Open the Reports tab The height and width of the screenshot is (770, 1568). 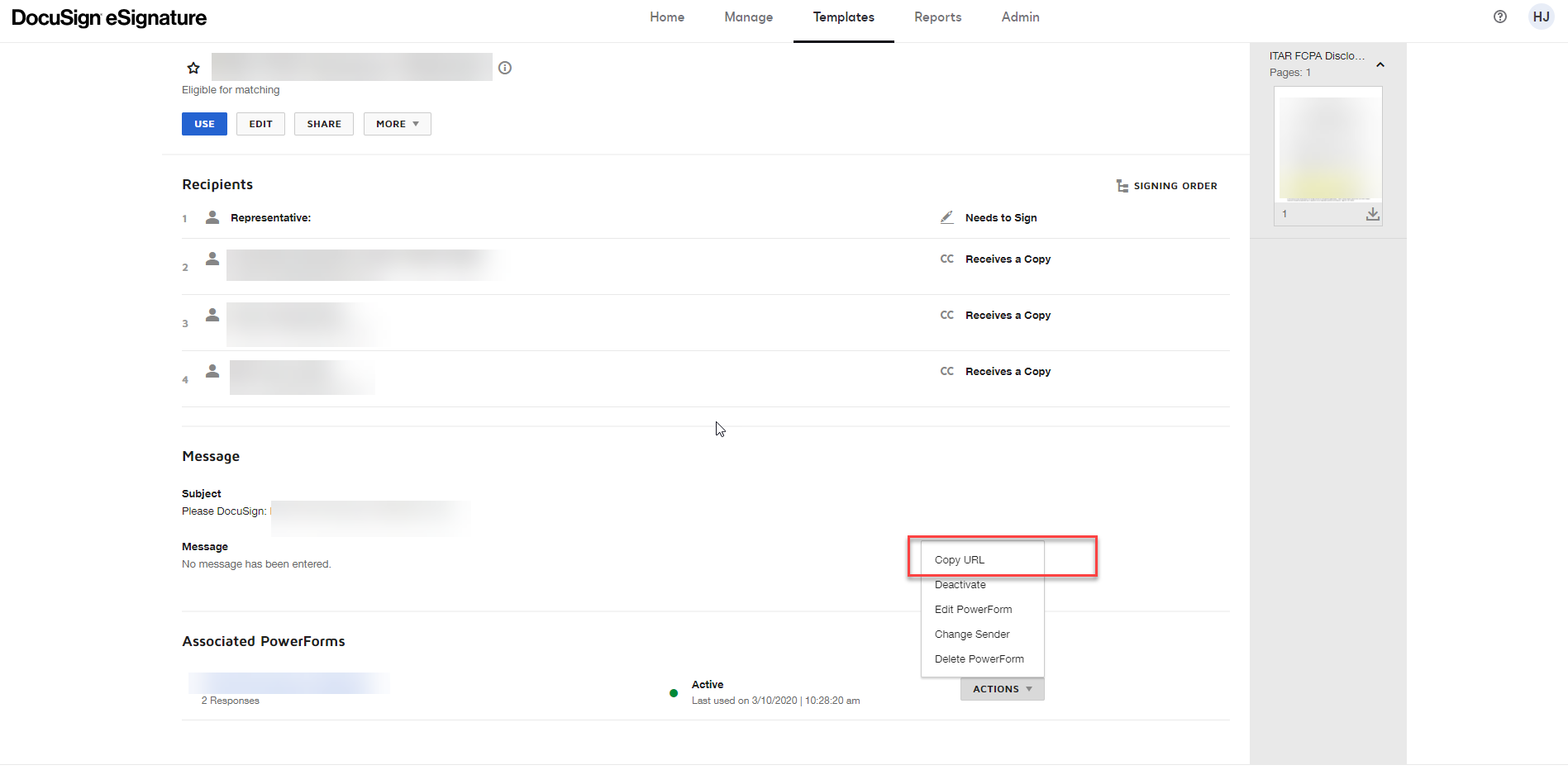[x=938, y=17]
